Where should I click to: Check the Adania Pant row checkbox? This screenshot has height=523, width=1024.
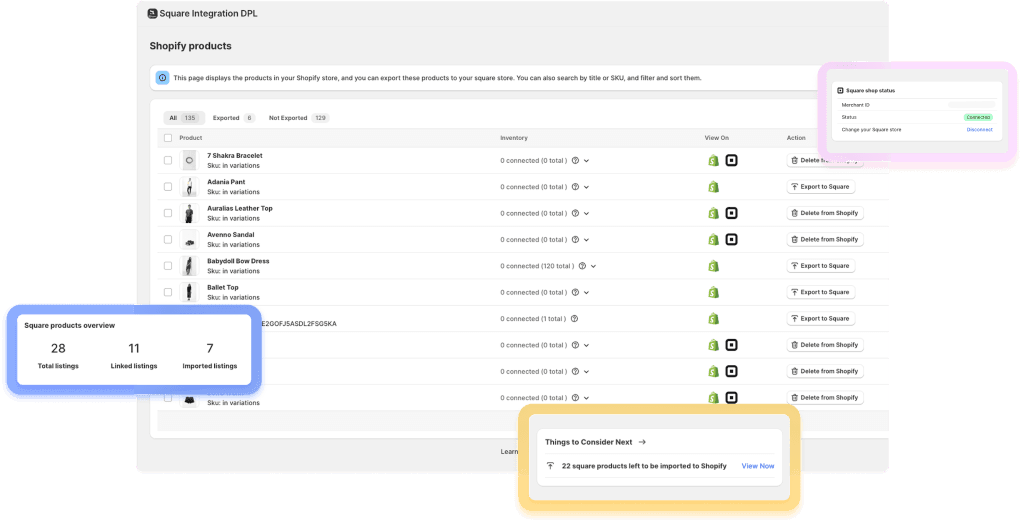click(168, 187)
